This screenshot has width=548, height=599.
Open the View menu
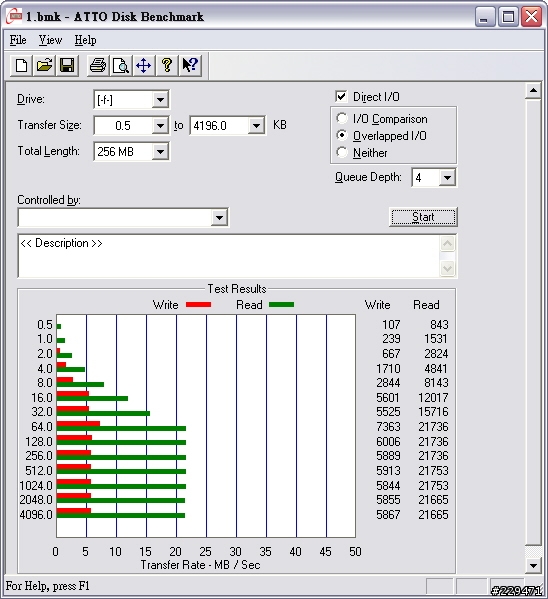50,40
